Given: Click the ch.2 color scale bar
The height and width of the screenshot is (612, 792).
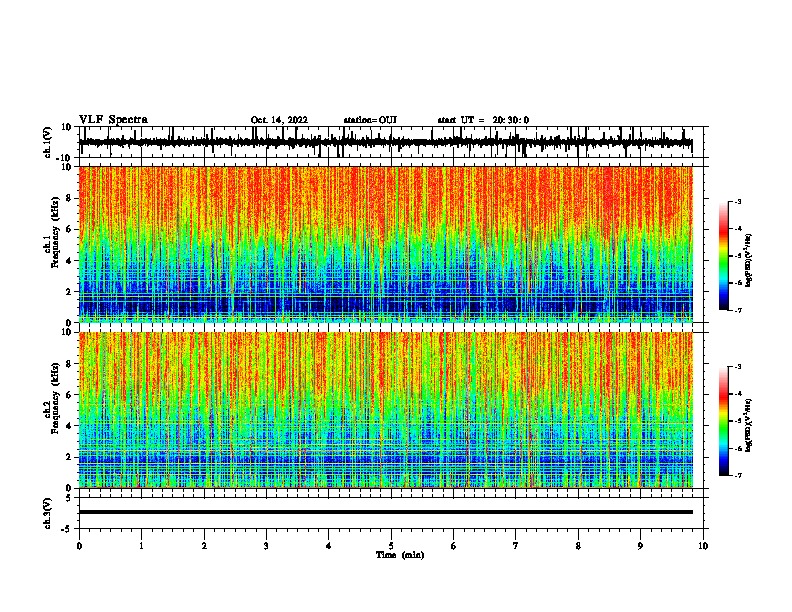Looking at the screenshot, I should tap(724, 421).
